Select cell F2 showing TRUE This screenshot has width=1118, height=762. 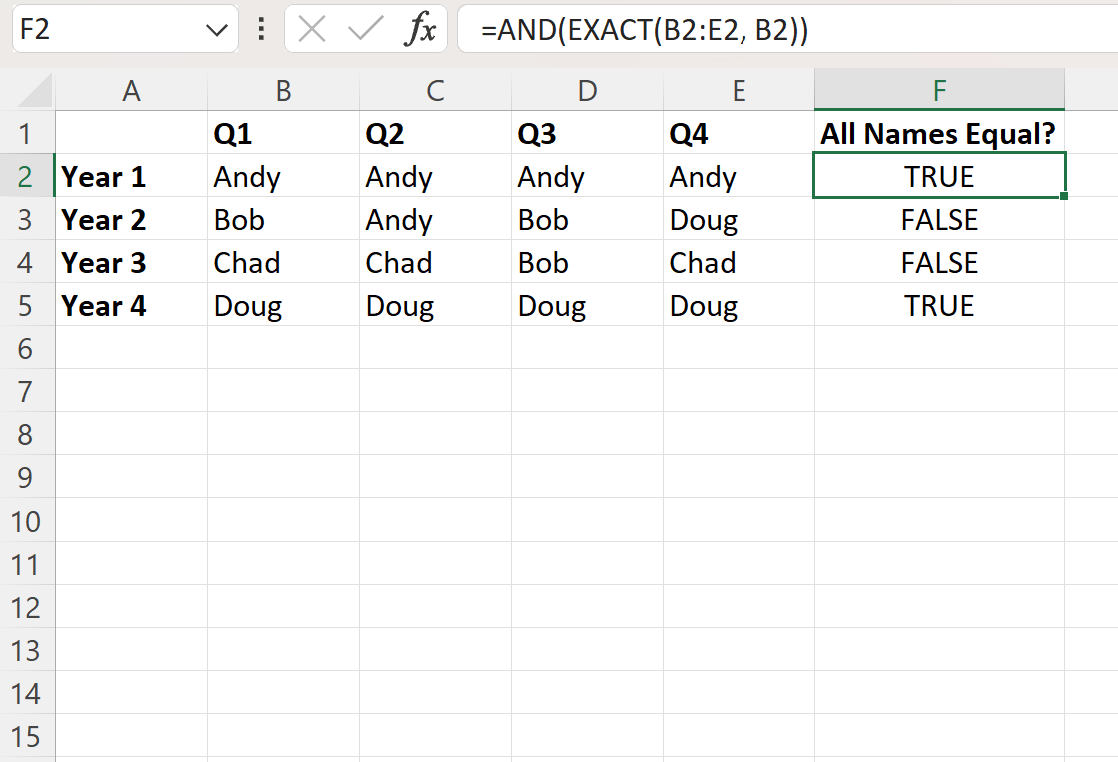click(938, 176)
